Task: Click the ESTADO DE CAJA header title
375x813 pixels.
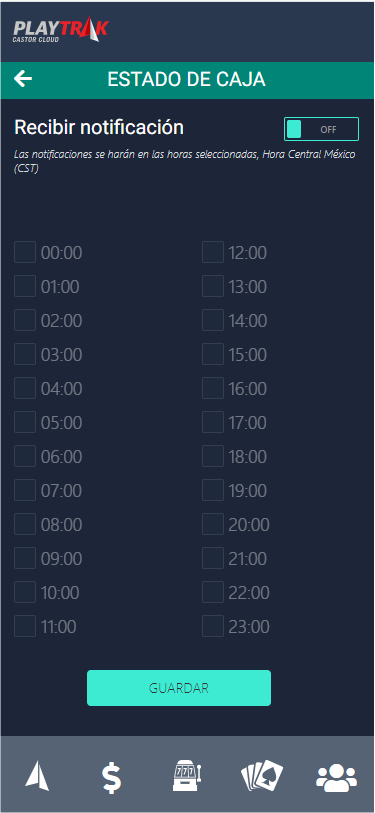Action: pyautogui.click(x=187, y=79)
